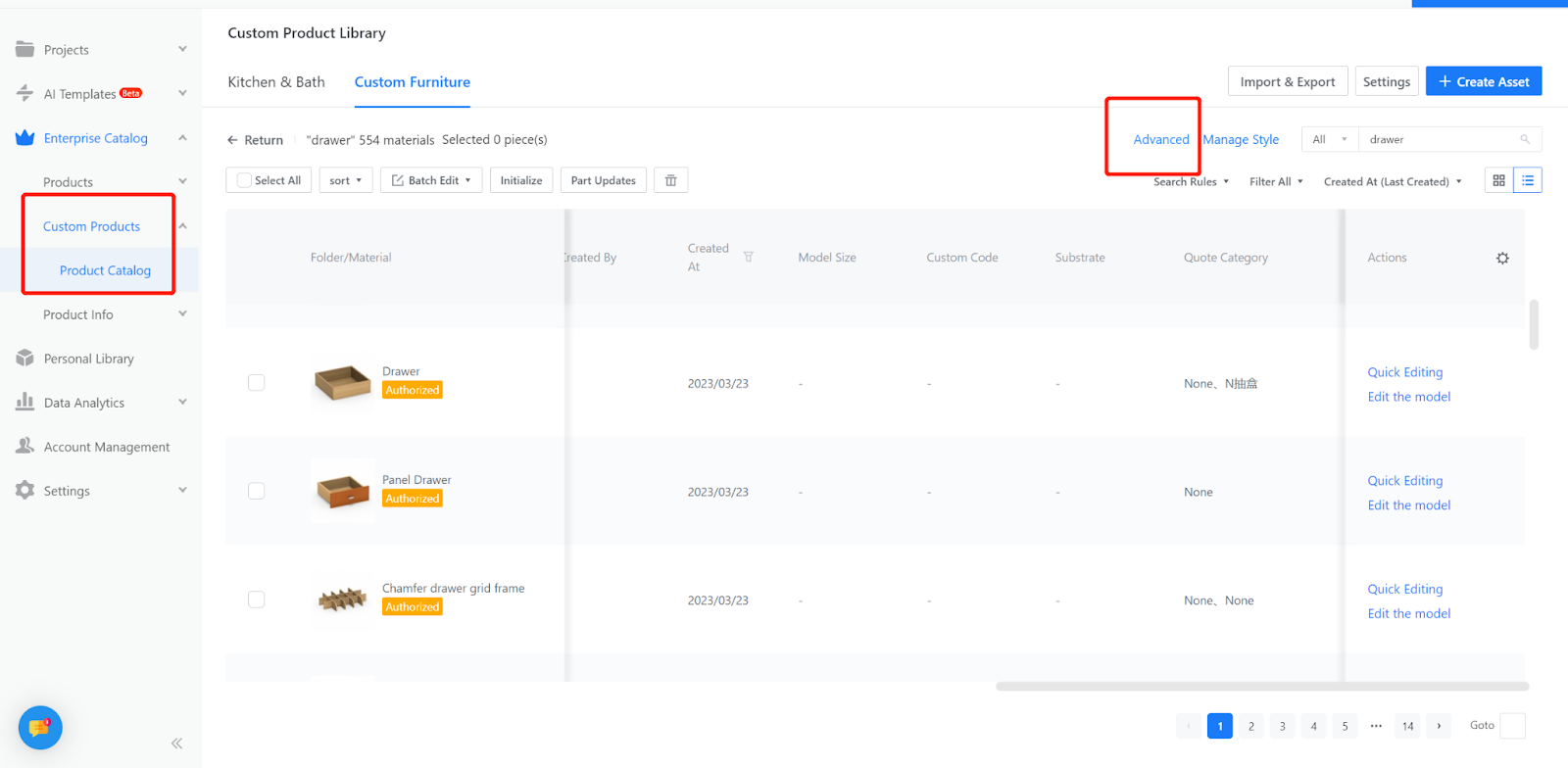
Task: Open the sort dropdown
Action: coord(346,180)
